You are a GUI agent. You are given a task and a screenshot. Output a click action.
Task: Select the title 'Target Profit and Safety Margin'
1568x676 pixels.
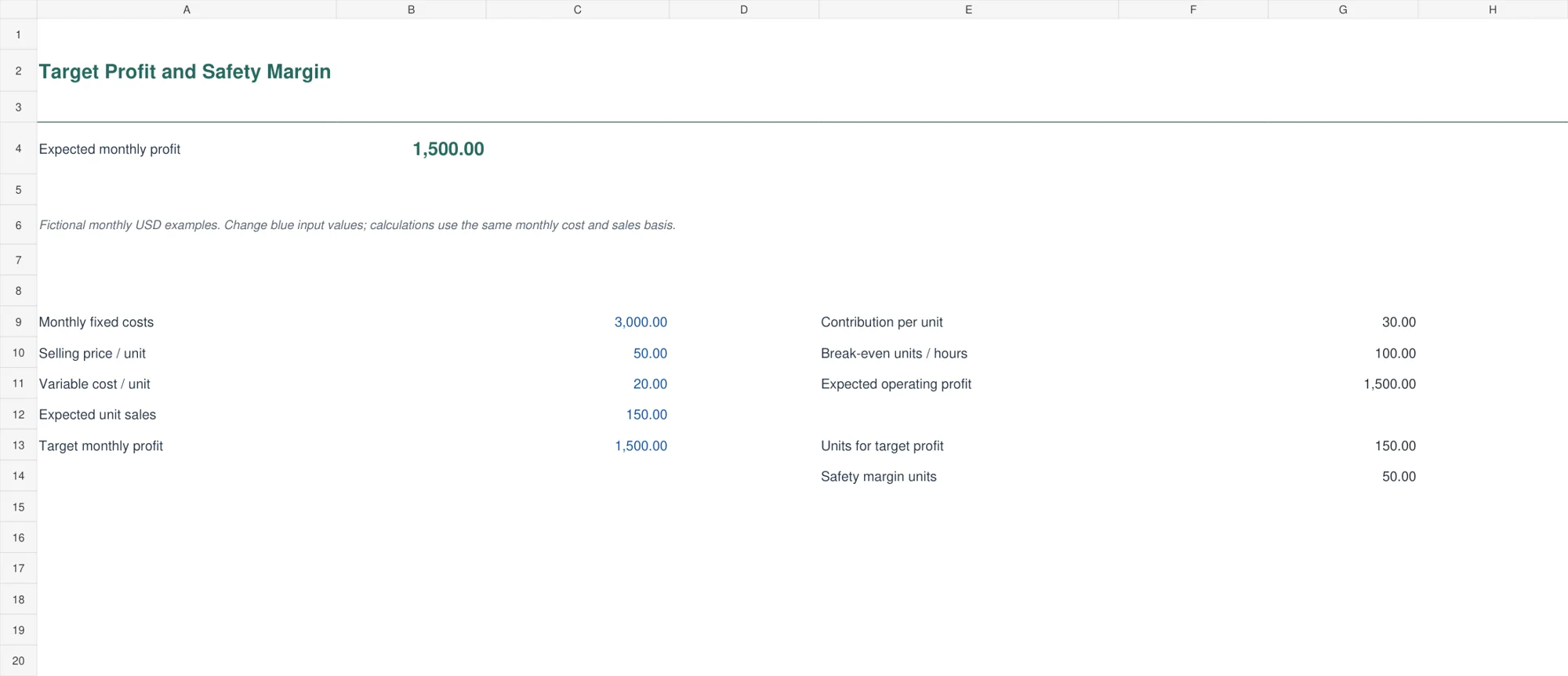185,71
